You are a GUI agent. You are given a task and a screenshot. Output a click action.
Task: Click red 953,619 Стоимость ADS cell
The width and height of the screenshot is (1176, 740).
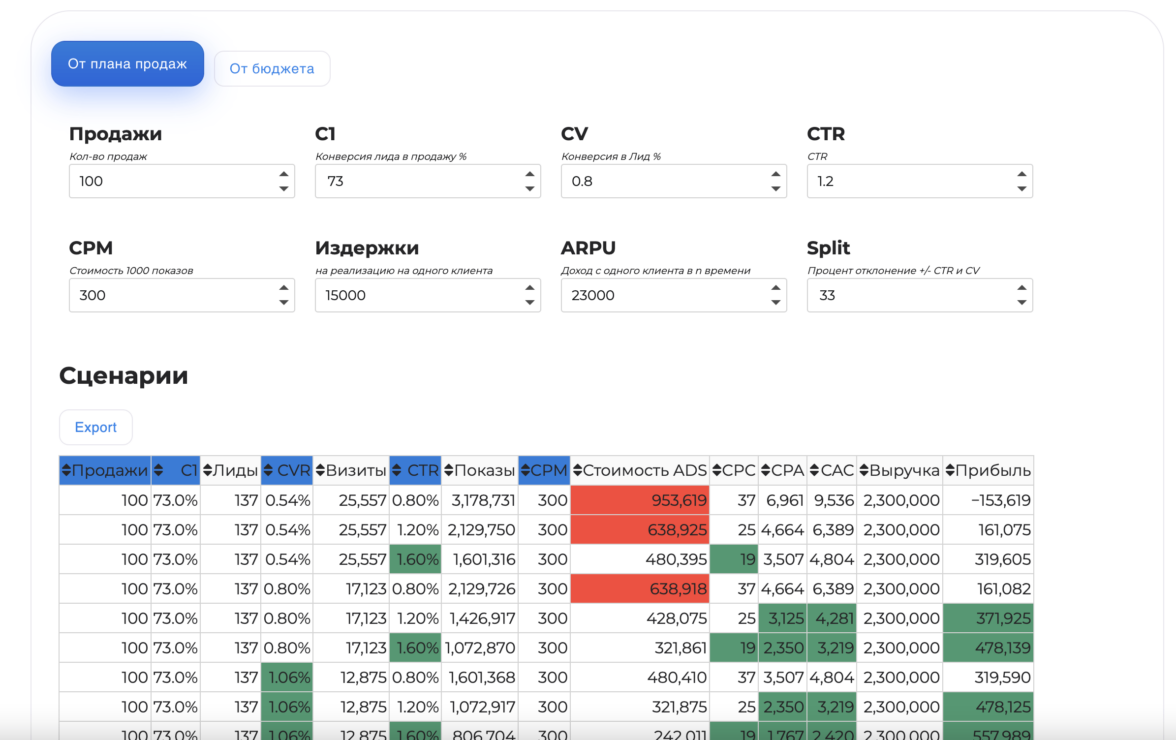pos(639,500)
